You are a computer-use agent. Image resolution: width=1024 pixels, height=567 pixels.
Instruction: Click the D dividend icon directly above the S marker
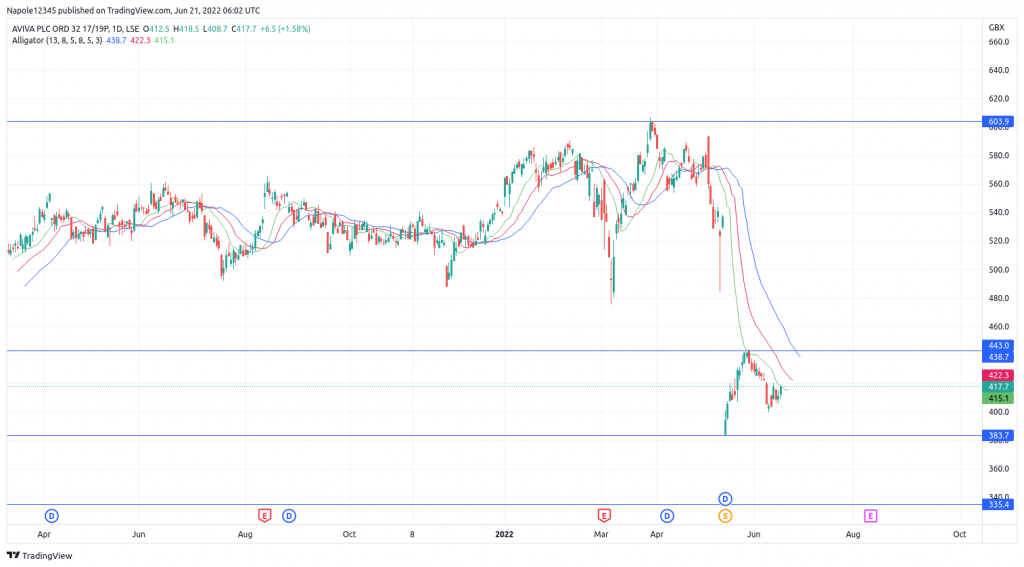click(x=725, y=499)
